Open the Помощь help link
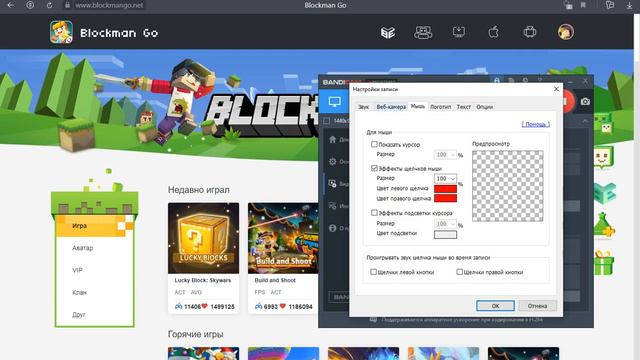 click(x=536, y=124)
